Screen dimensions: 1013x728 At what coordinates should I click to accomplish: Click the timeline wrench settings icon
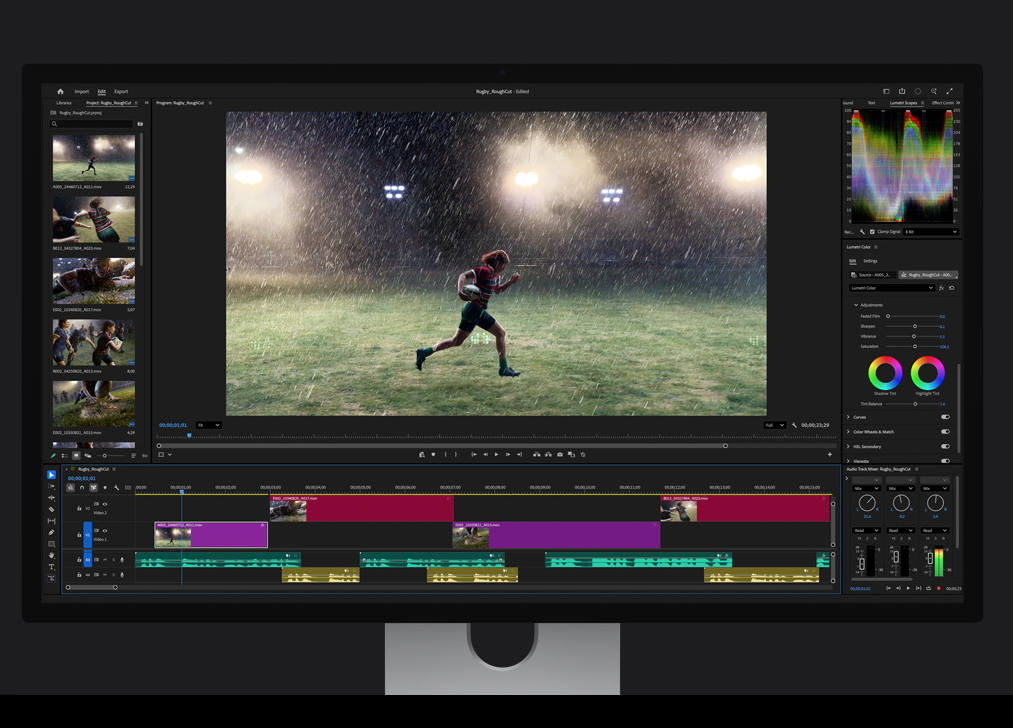116,488
